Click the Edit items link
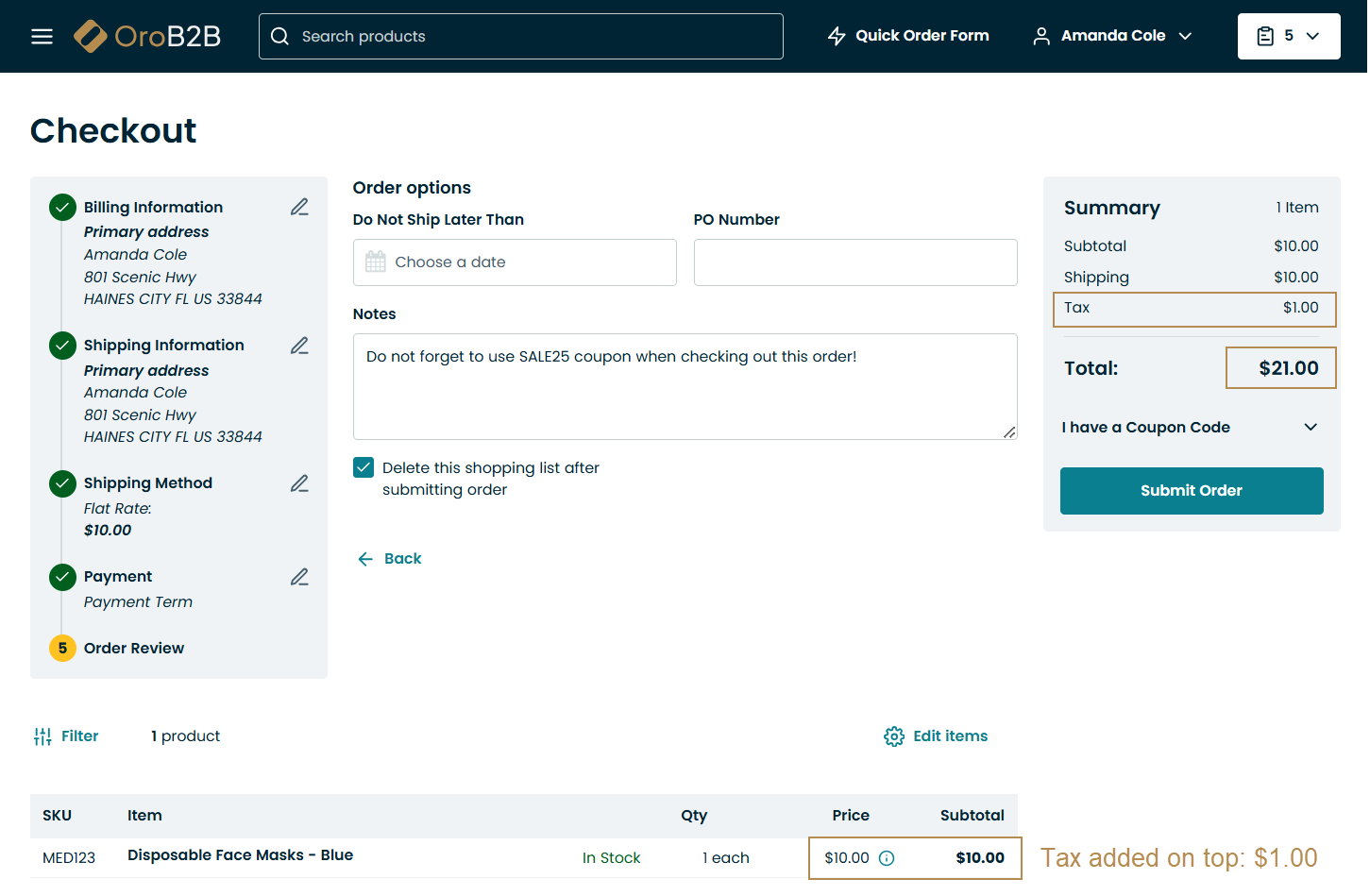1370x896 pixels. tap(936, 736)
